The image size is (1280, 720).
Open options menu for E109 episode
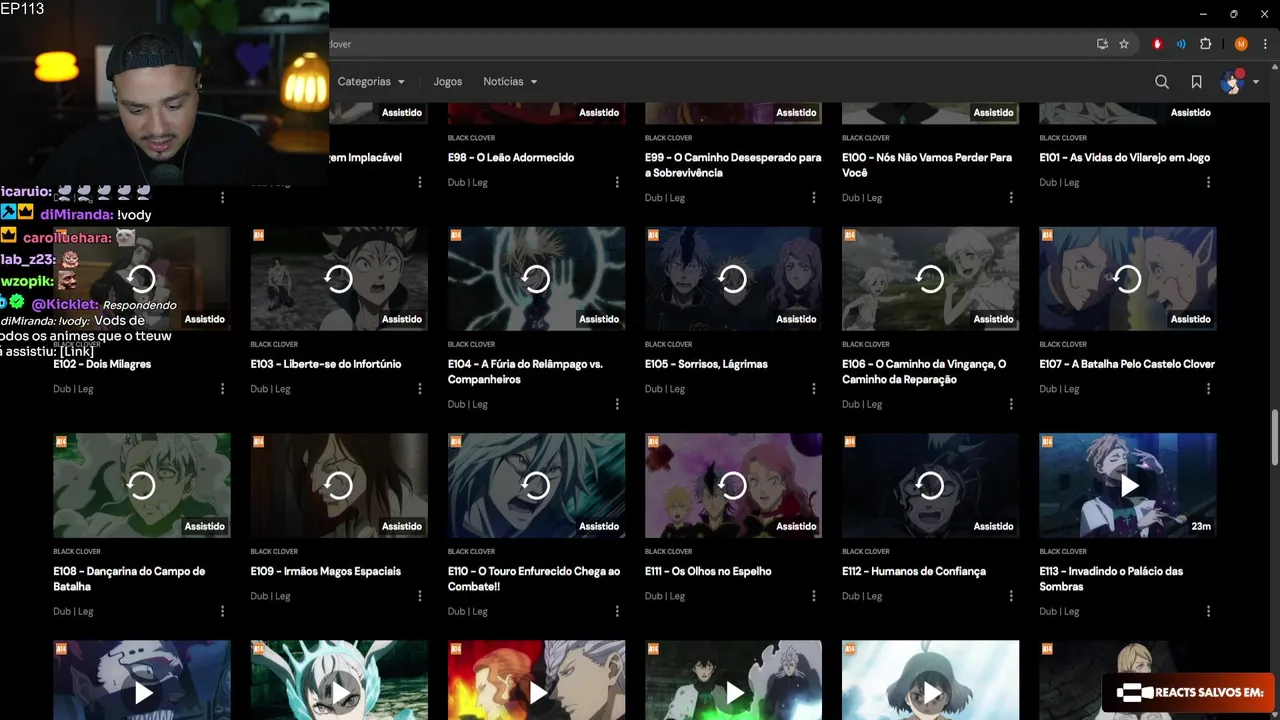coord(420,596)
